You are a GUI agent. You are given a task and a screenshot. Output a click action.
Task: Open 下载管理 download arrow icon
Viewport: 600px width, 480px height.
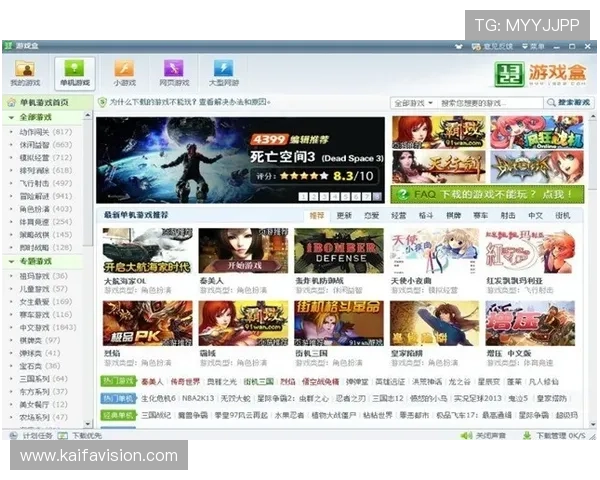(527, 436)
